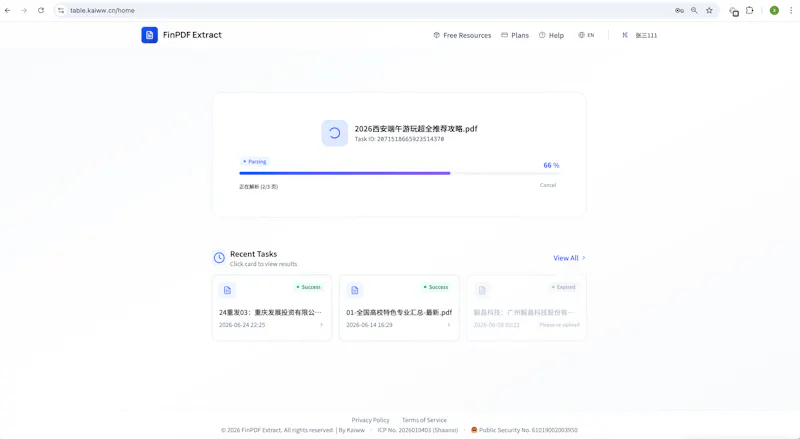The height and width of the screenshot is (439, 800).
Task: Click the password key icon in address bar
Action: click(x=679, y=10)
